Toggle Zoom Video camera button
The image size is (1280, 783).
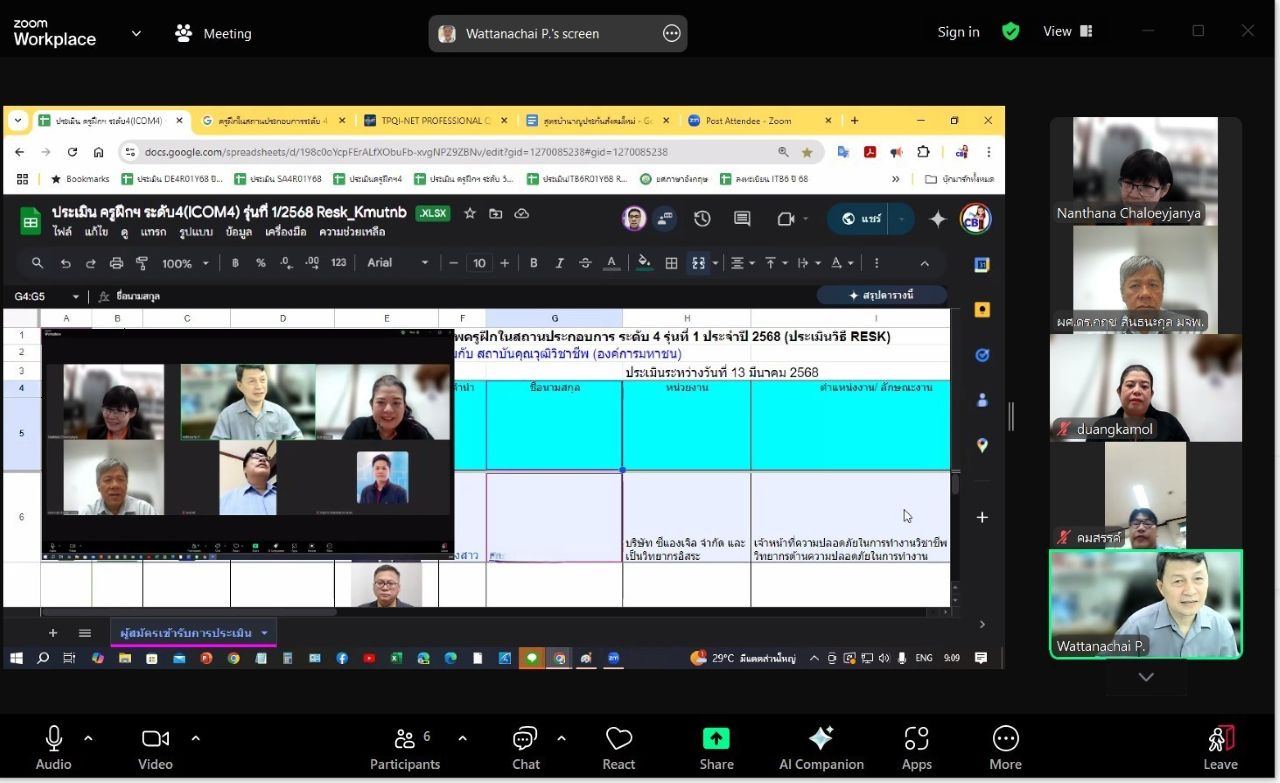click(155, 747)
